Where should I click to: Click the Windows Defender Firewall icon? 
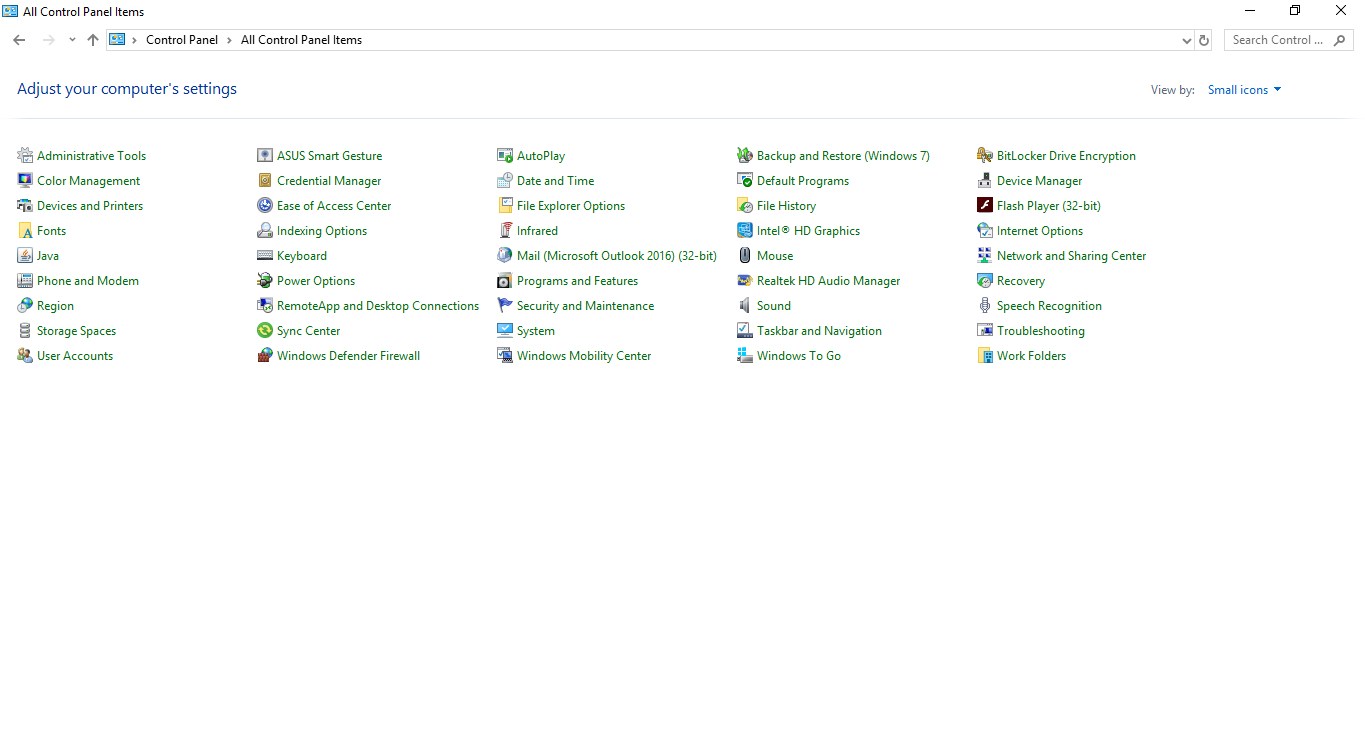click(265, 355)
